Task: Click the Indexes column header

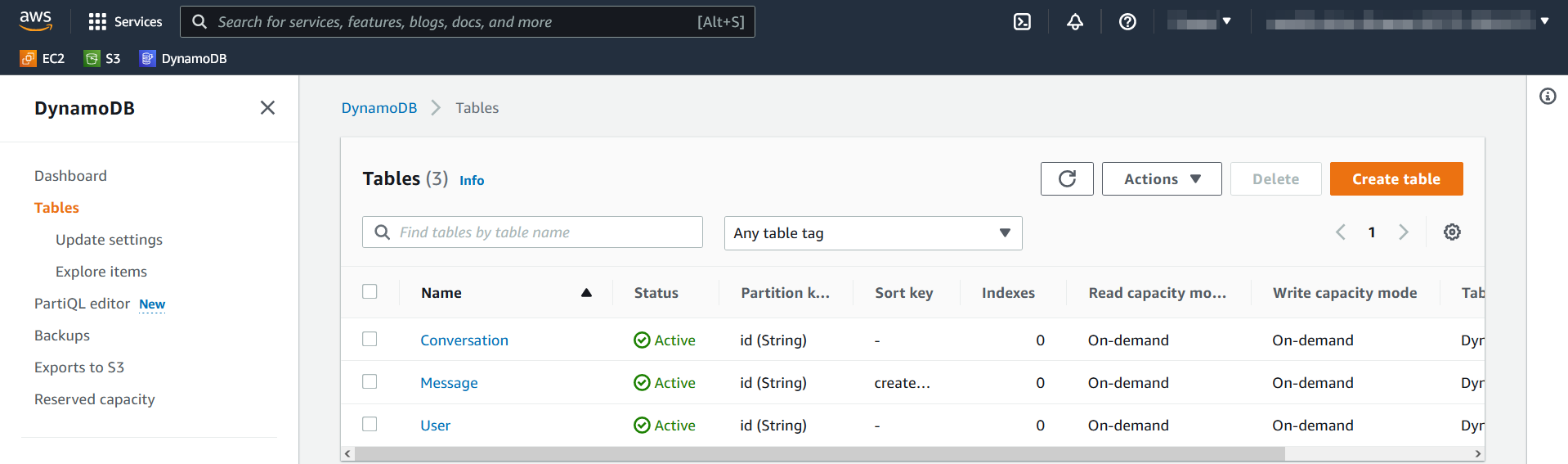Action: (x=1008, y=293)
